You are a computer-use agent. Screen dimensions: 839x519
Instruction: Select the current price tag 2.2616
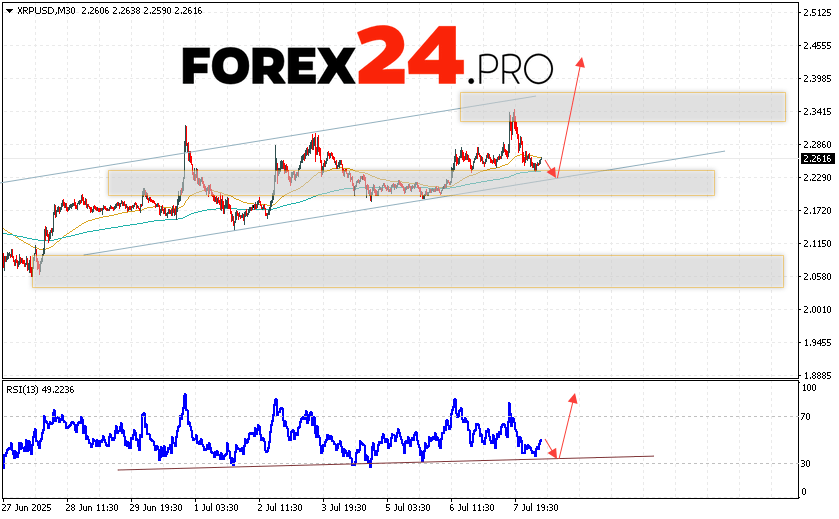tap(816, 158)
